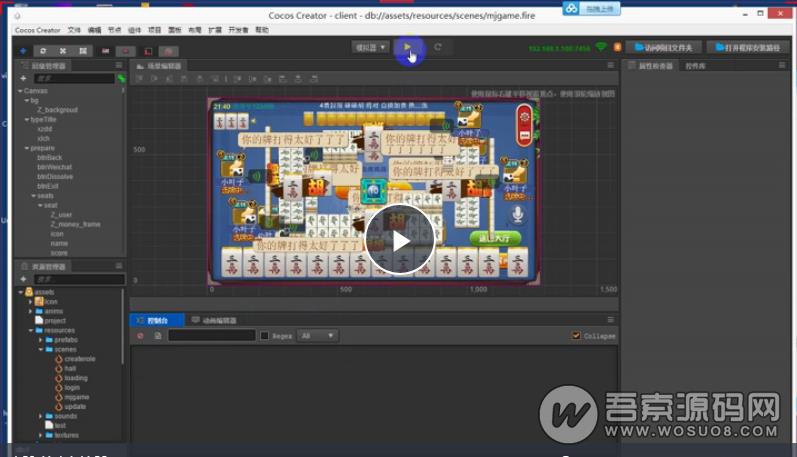The height and width of the screenshot is (457, 797).
Task: Open the assets panel hamburger menu
Action: click(119, 265)
